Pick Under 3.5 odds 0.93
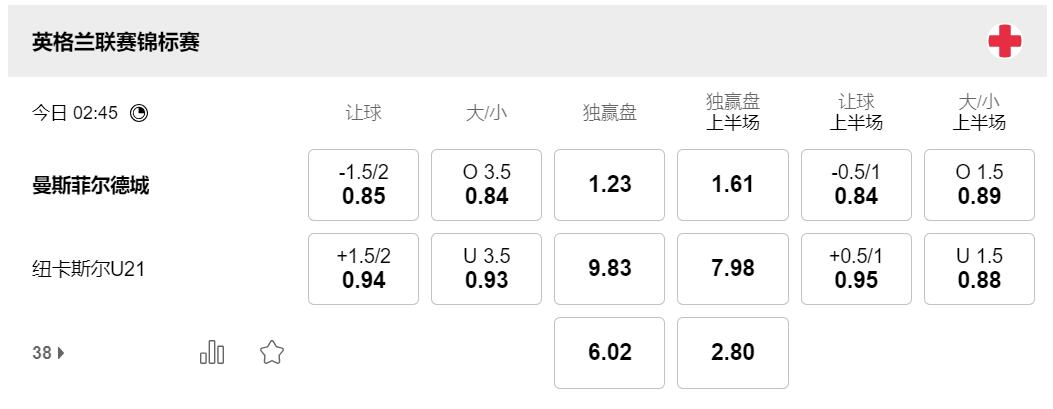The height and width of the screenshot is (409, 1053). (486, 269)
